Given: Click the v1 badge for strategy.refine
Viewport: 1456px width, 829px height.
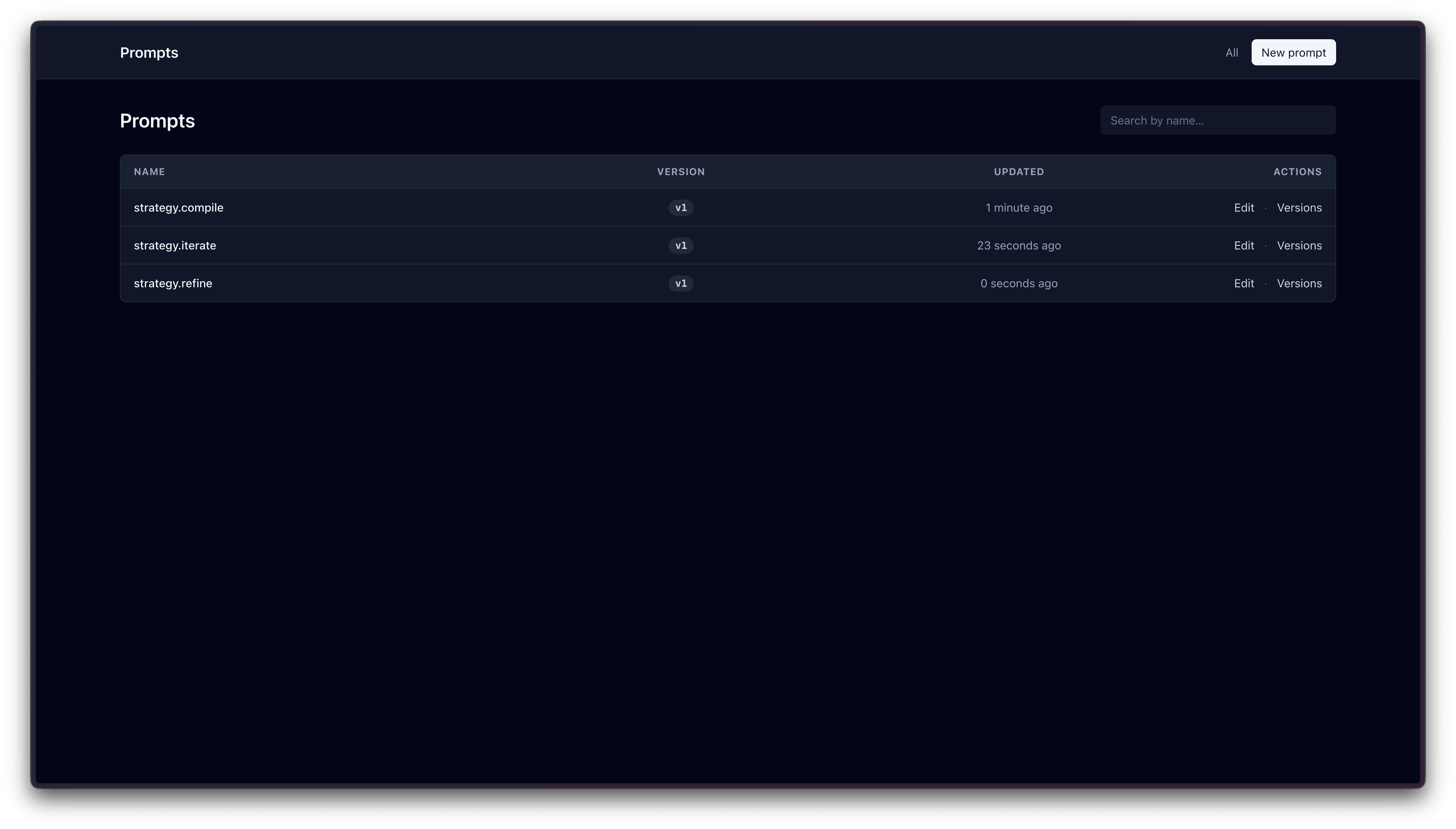Looking at the screenshot, I should pos(681,284).
